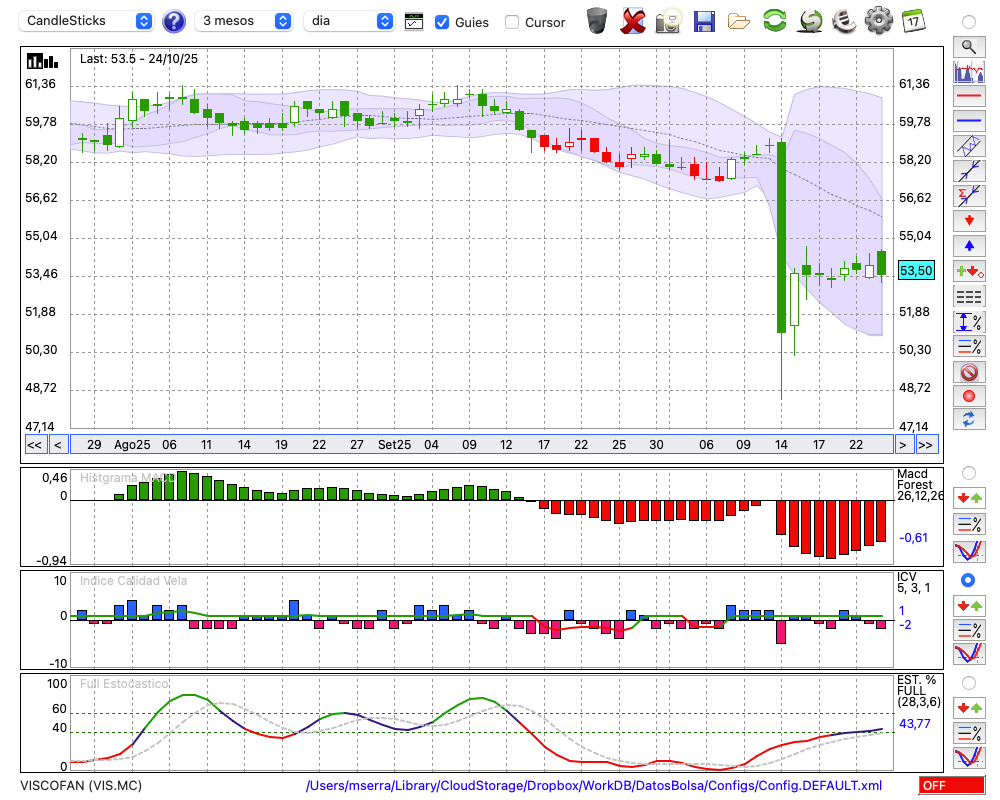Enable the Cursor checkbox
Viewport: 1000px width, 800px height.
512,22
